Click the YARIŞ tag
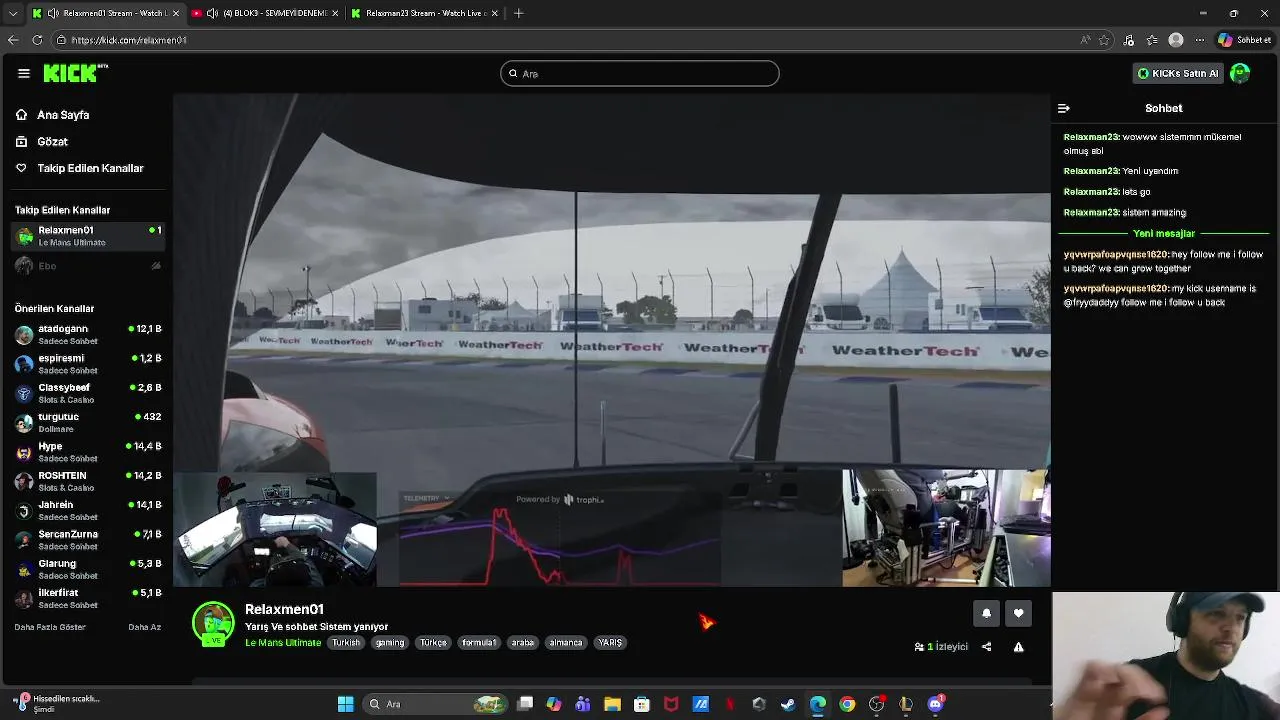This screenshot has height=720, width=1280. point(610,643)
